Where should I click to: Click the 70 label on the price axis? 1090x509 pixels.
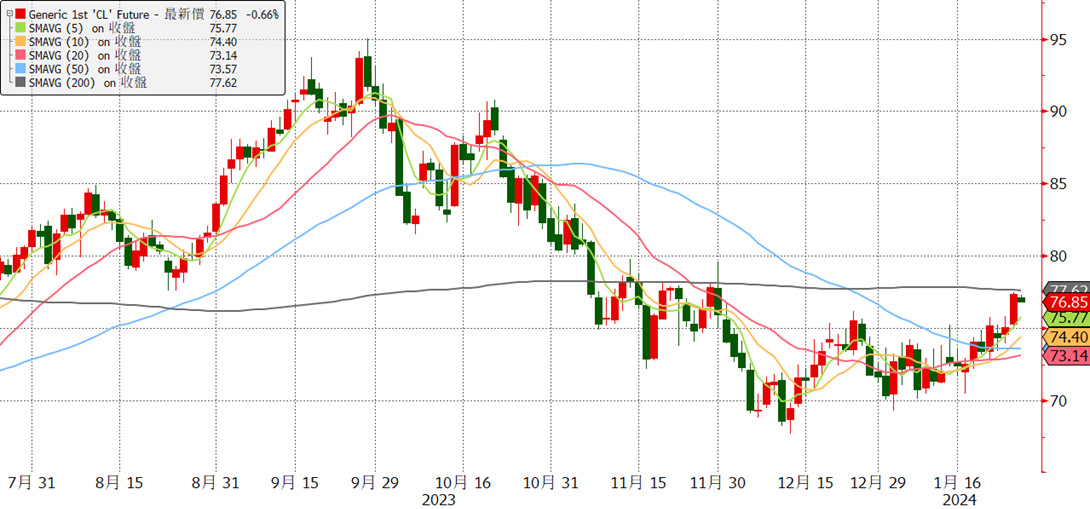click(1057, 401)
